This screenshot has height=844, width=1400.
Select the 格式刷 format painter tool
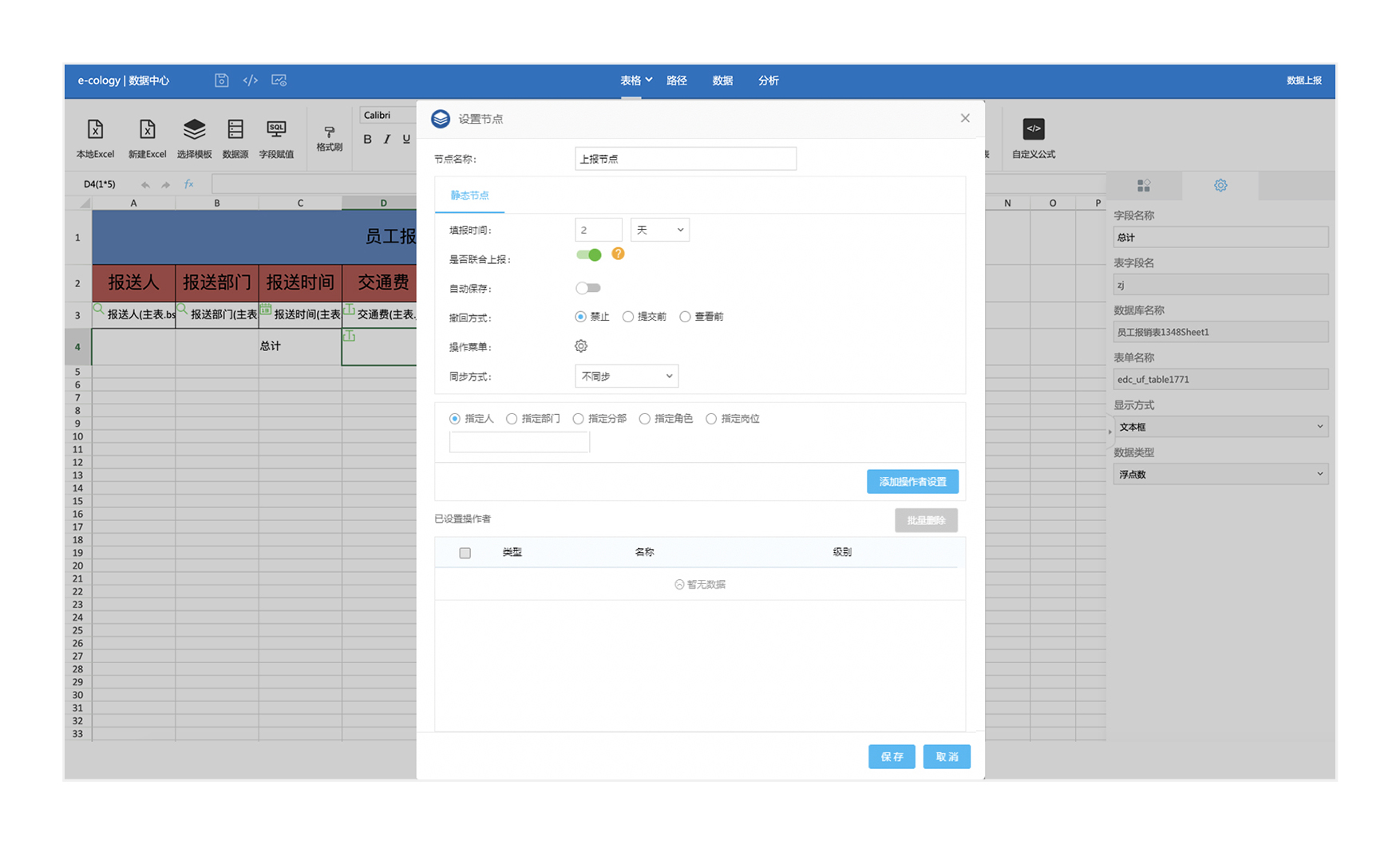click(329, 133)
